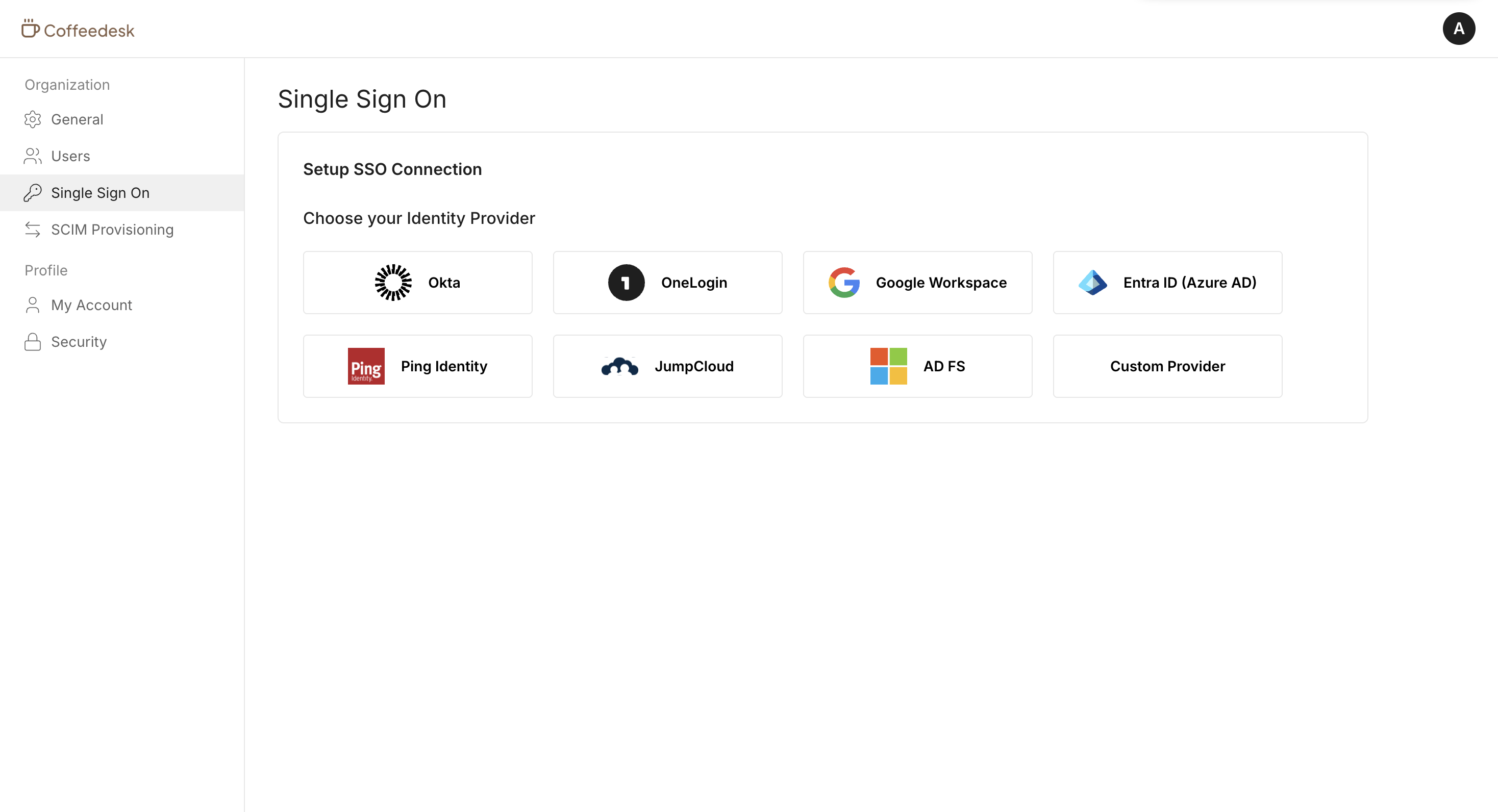The image size is (1498, 812).
Task: Click the Google G logo
Action: pos(844,283)
